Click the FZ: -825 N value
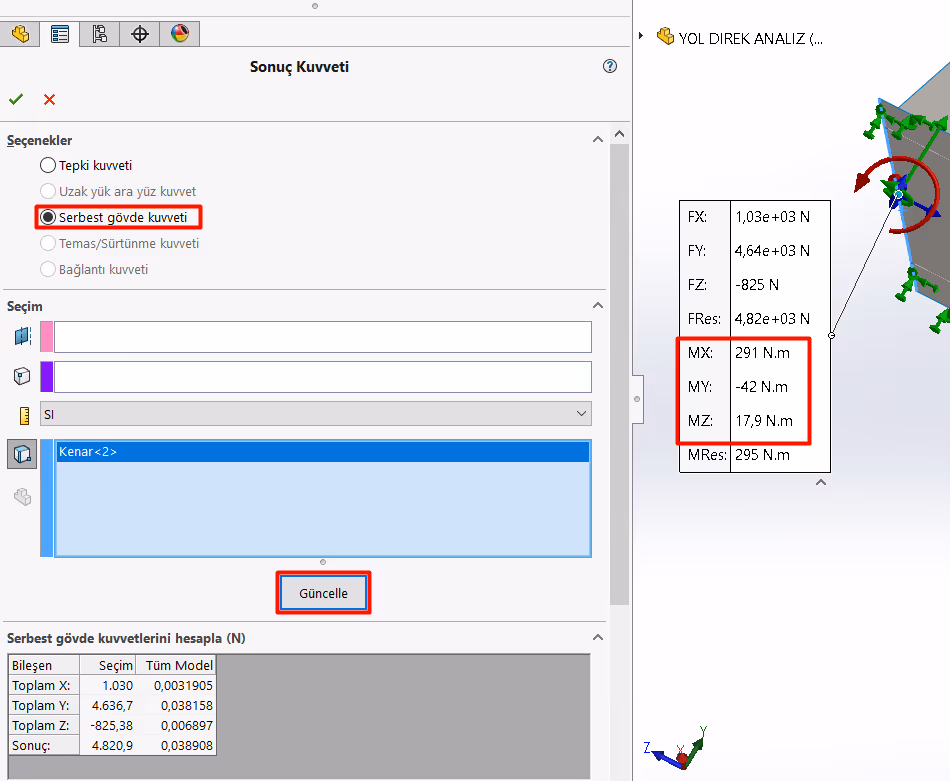 coord(757,285)
